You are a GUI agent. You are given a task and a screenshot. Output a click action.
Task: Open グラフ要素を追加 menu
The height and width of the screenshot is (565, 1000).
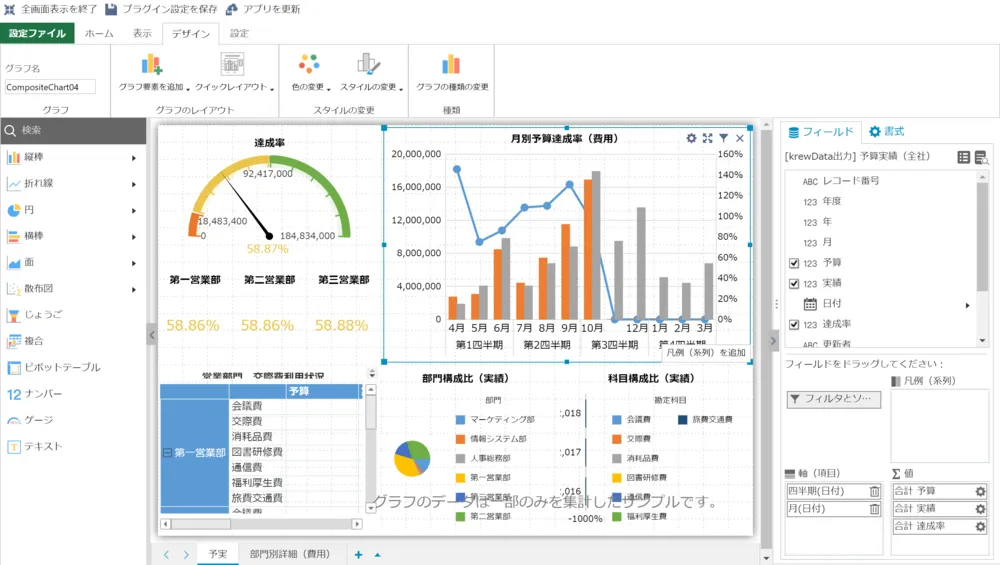click(154, 73)
